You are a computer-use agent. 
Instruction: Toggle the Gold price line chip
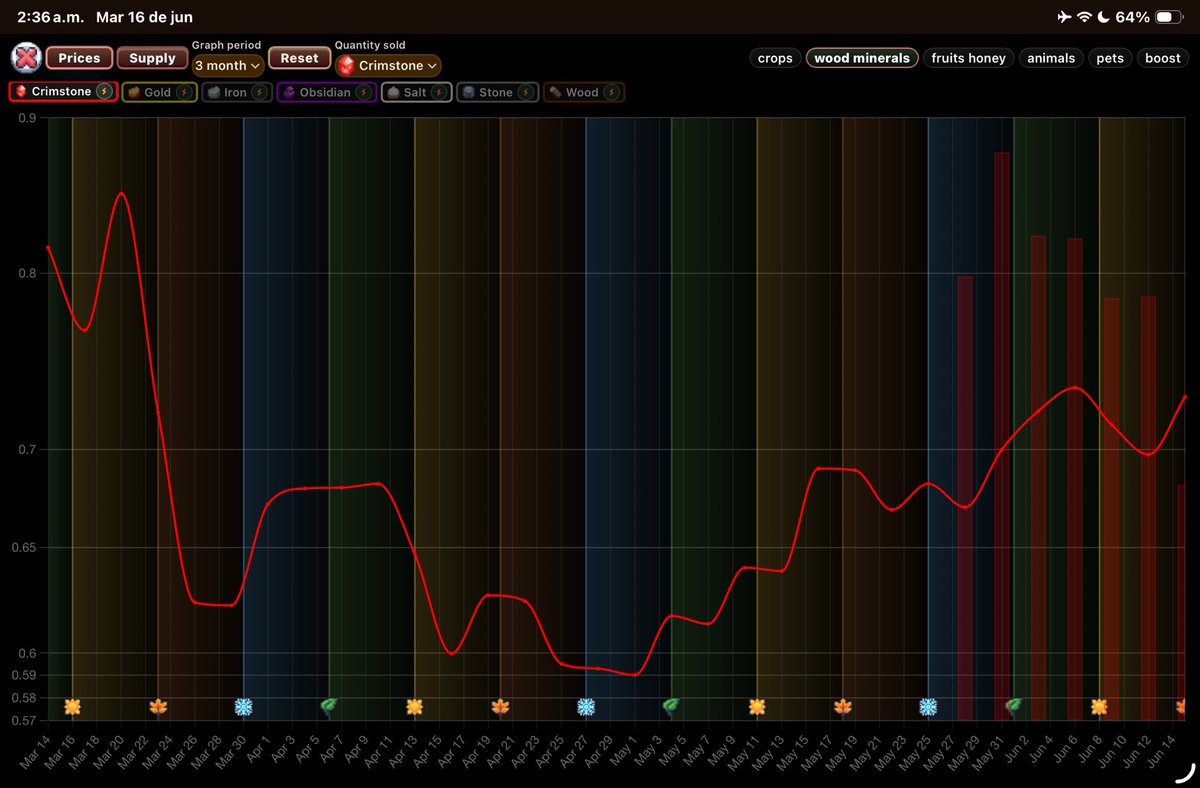point(160,92)
